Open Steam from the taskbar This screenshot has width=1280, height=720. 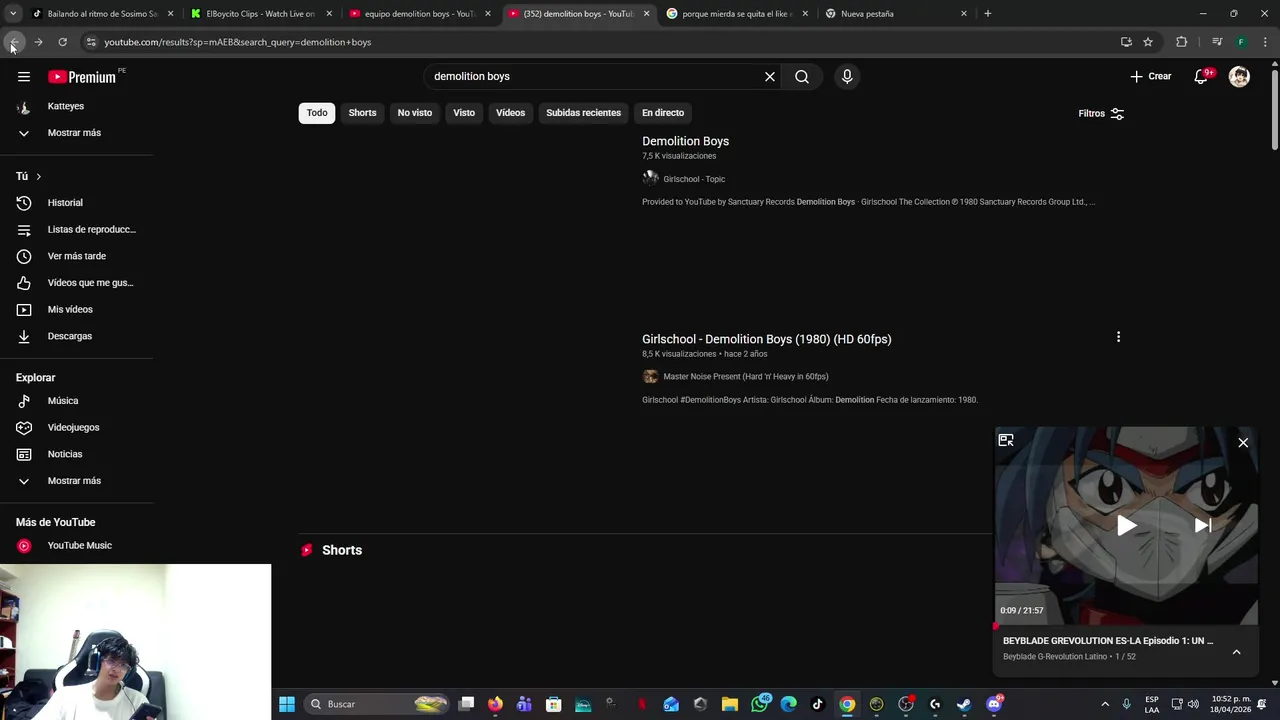[964, 704]
